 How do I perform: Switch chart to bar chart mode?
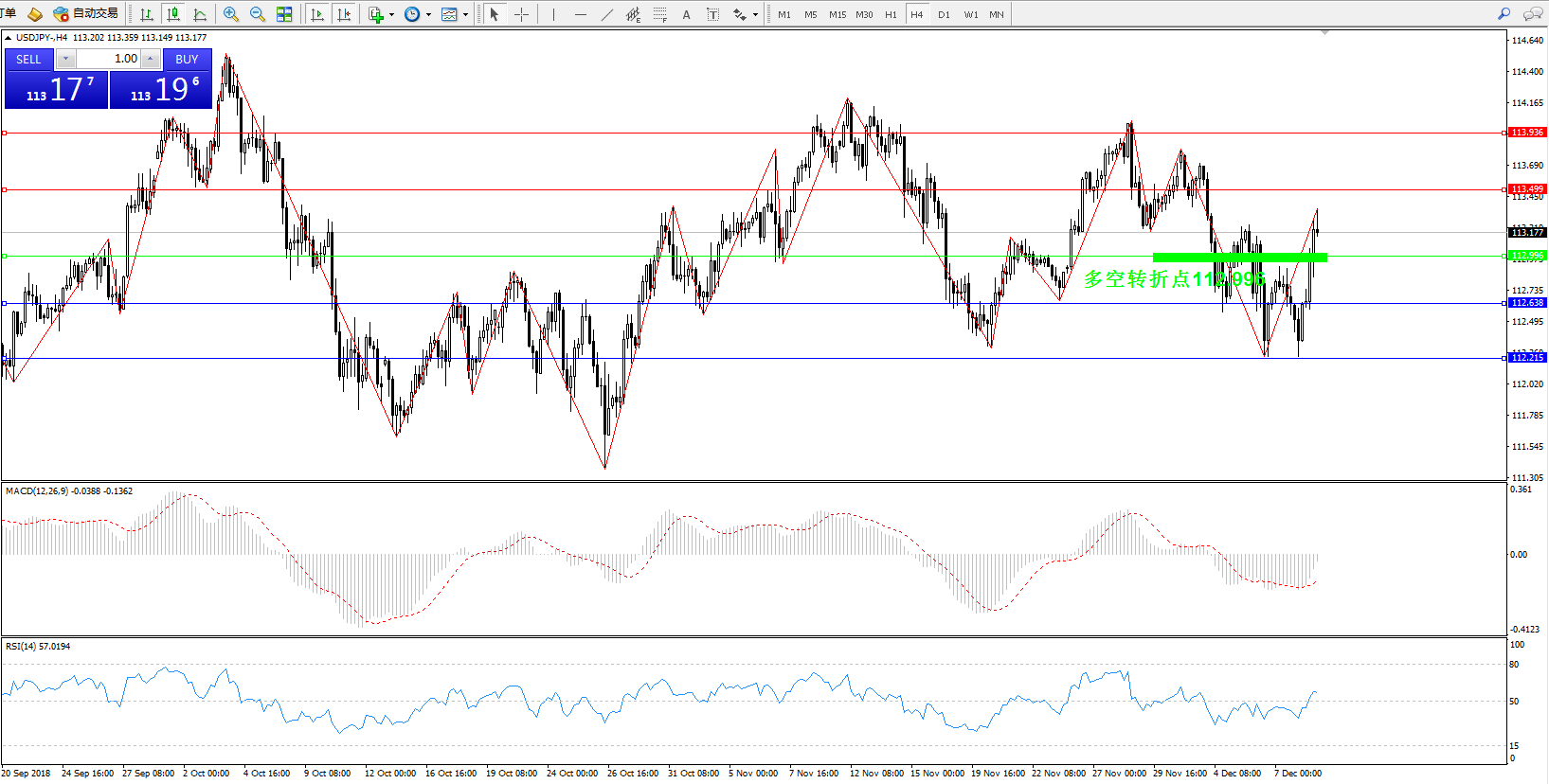147,14
